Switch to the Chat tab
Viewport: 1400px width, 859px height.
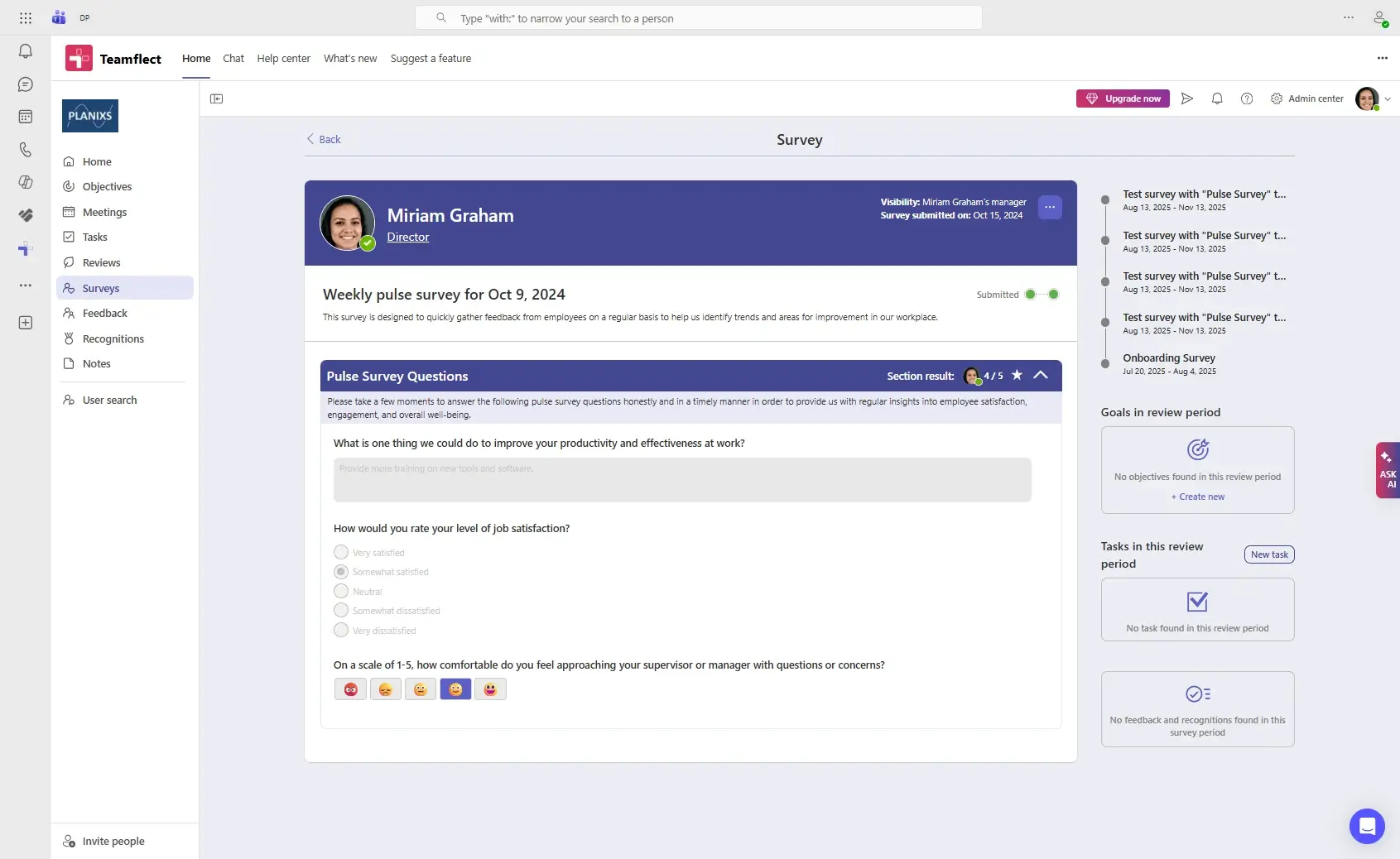coord(233,59)
